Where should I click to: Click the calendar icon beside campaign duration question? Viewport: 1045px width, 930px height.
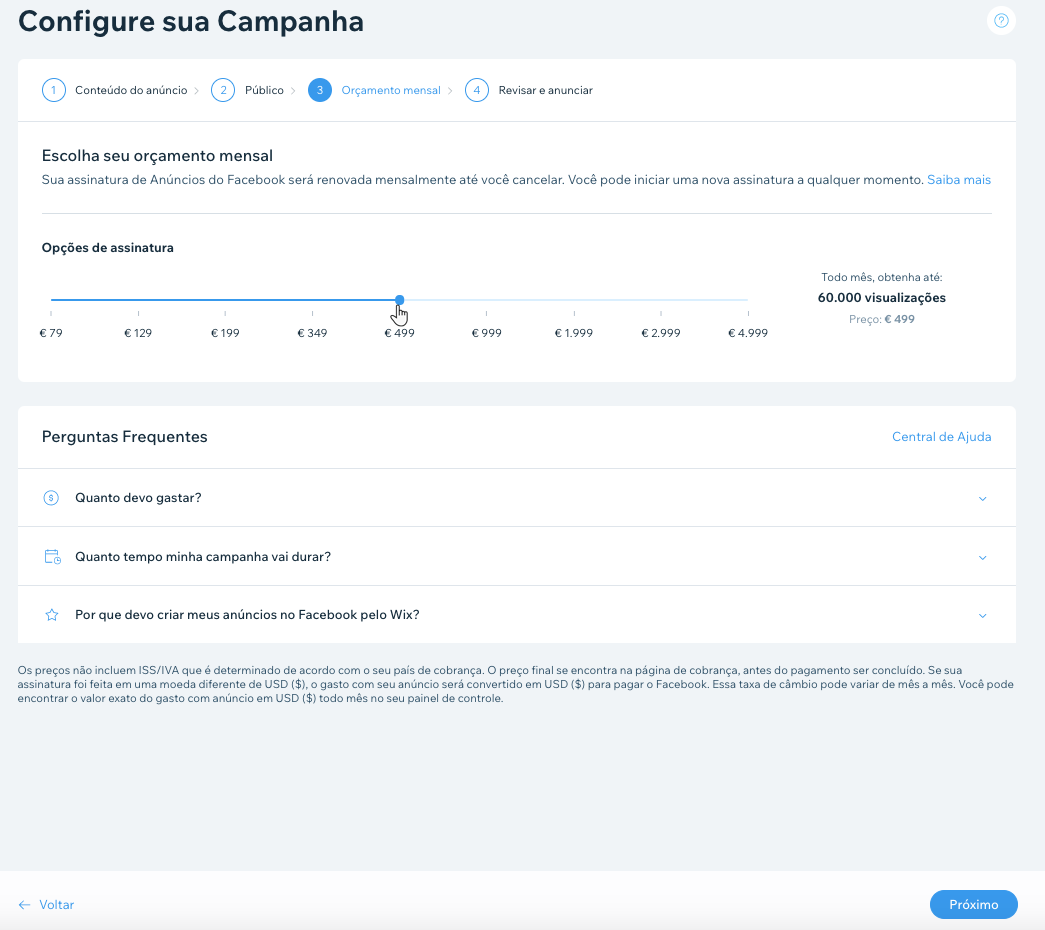click(52, 557)
